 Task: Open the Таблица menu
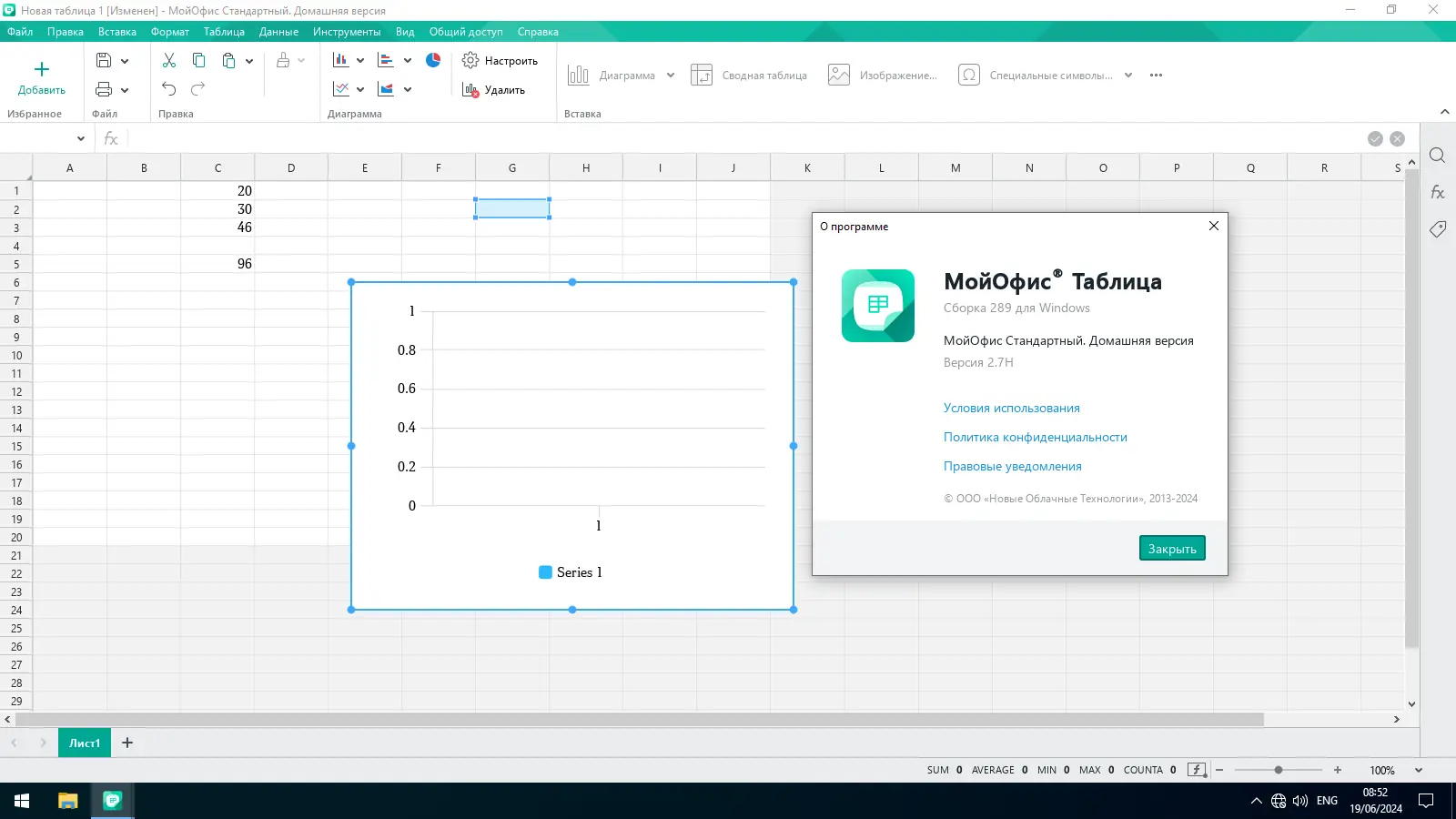(224, 32)
